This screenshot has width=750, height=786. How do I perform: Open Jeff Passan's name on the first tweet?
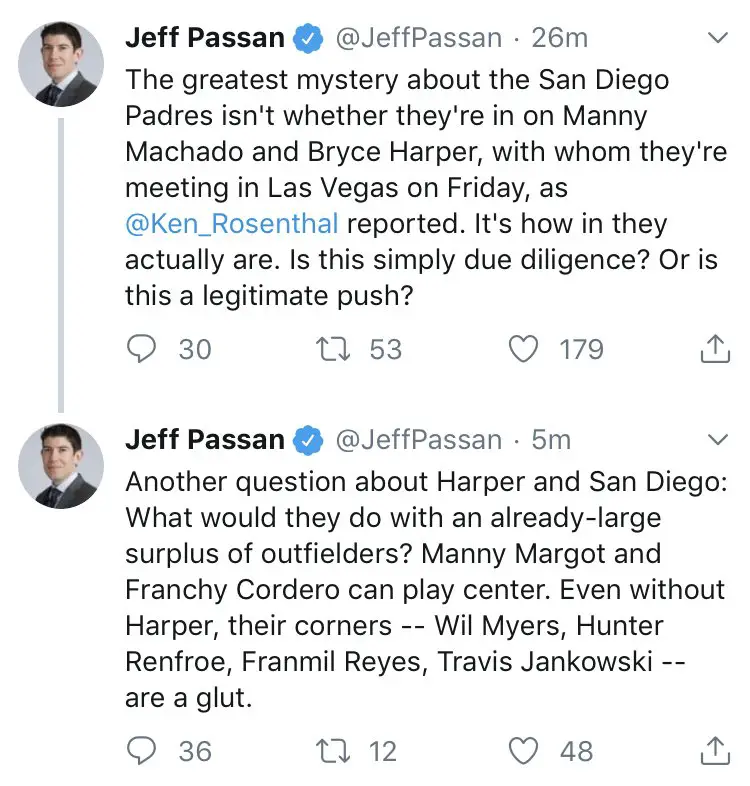(x=205, y=39)
